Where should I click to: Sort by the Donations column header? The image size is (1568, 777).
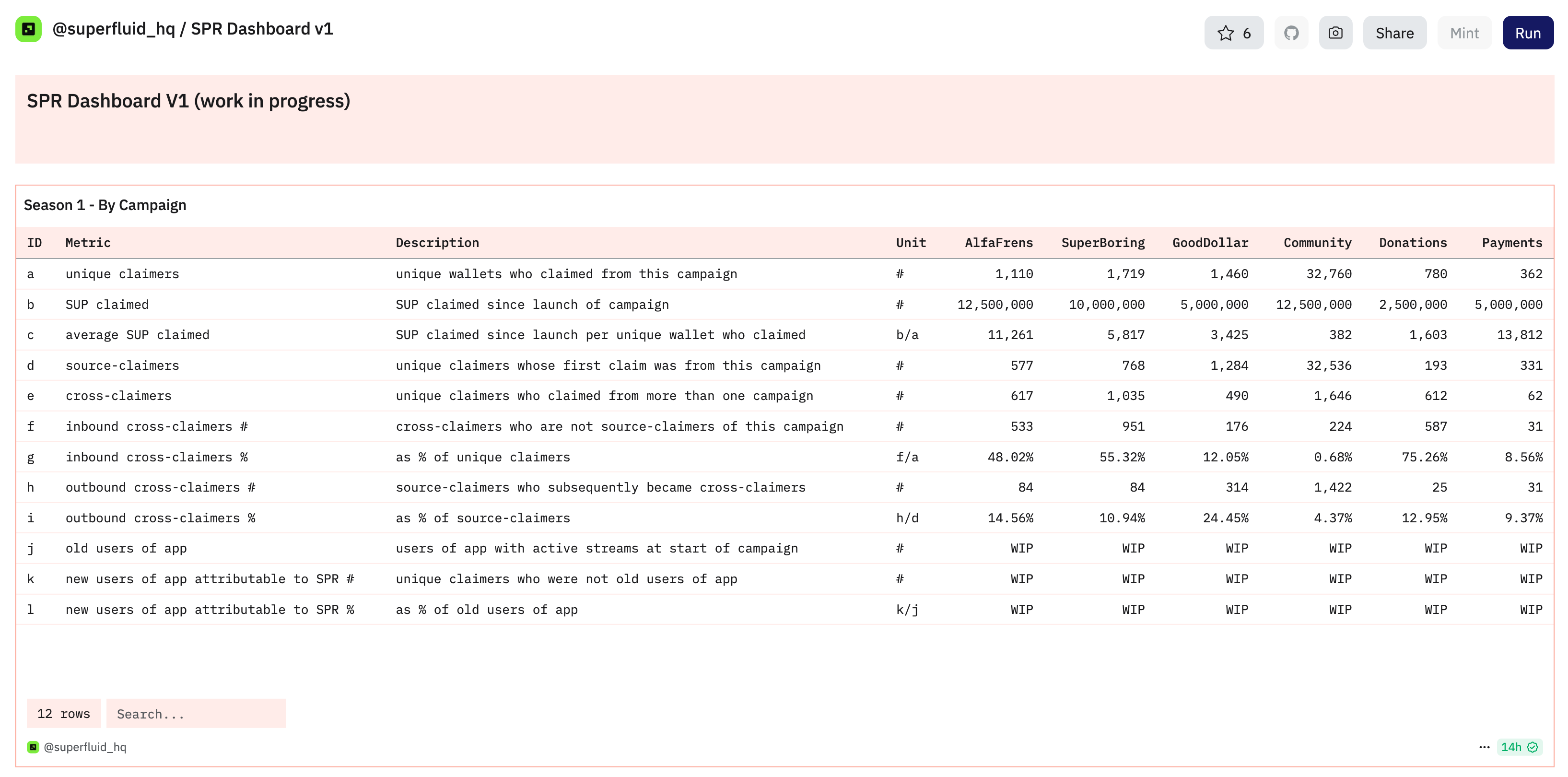point(1413,243)
